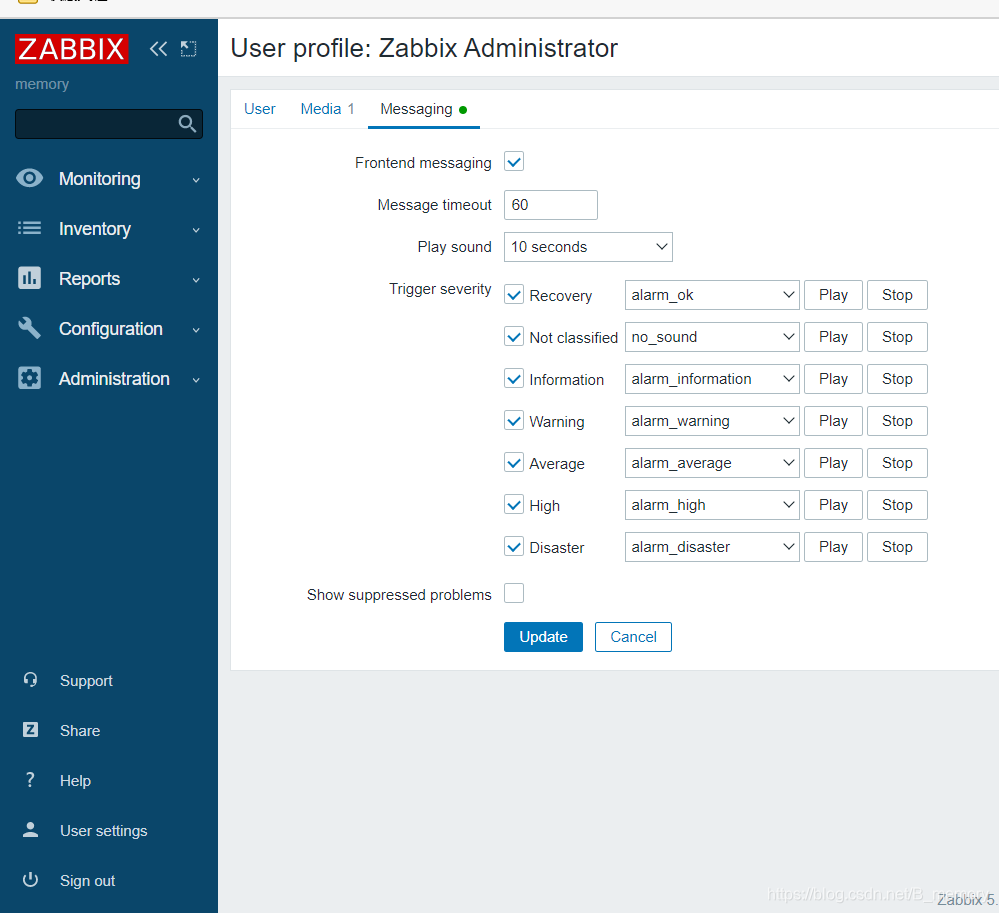Open the Inventory menu item
Viewport: 999px width, 913px height.
coord(109,229)
